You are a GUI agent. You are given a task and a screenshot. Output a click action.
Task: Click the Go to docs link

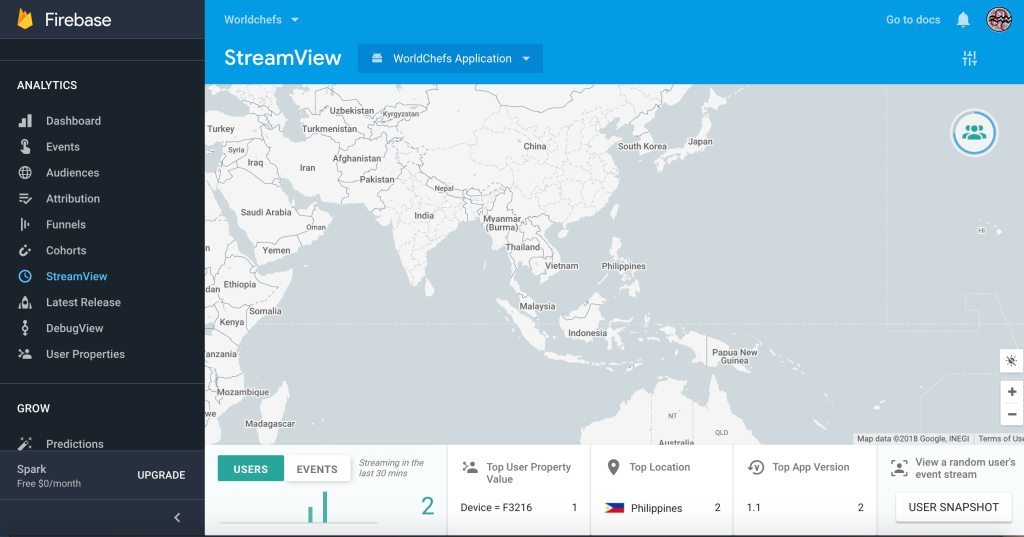click(913, 20)
